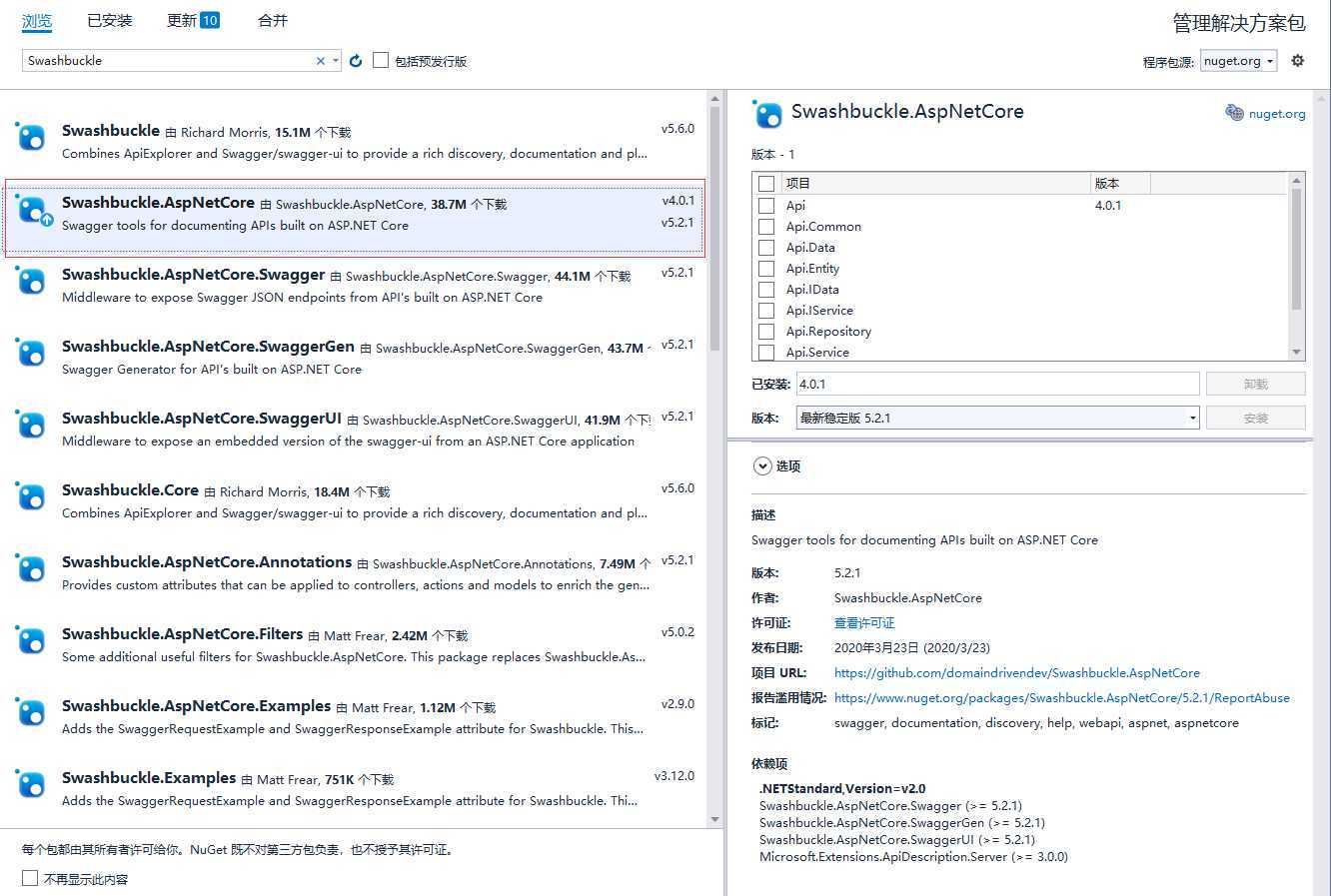Sort by the version column header
This screenshot has width=1331, height=896.
[1120, 183]
